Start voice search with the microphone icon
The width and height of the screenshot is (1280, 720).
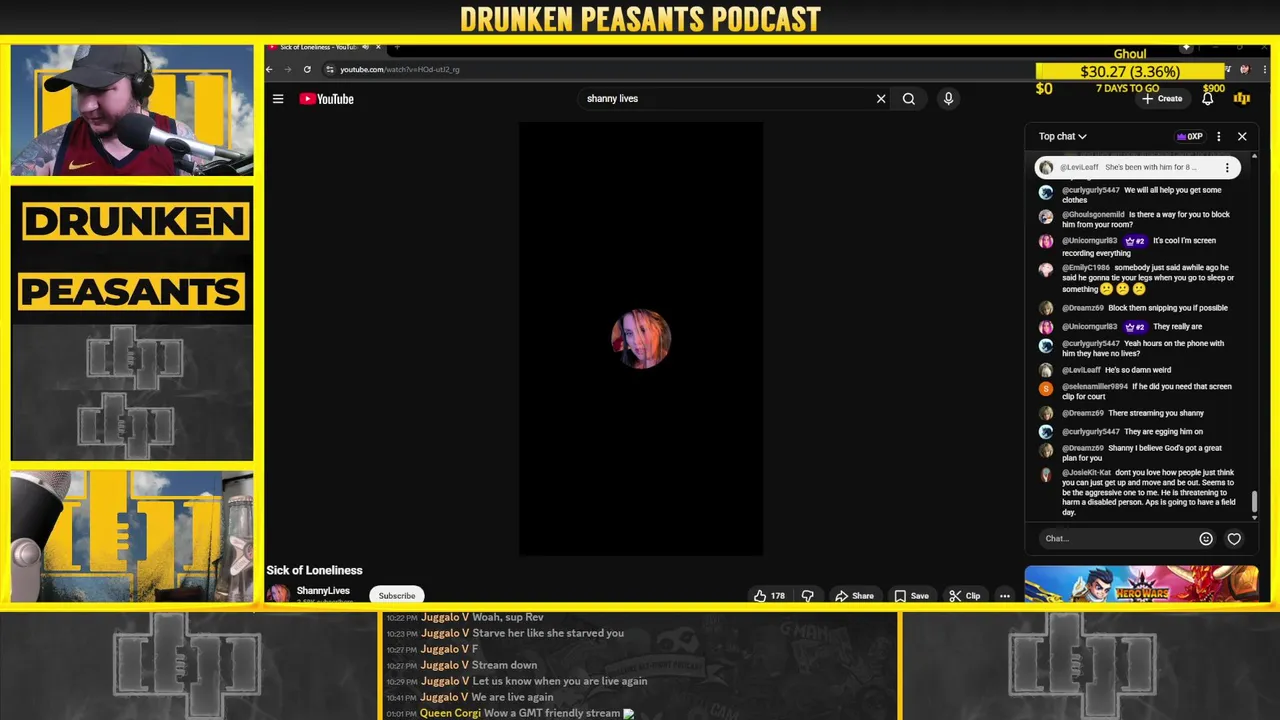948,99
